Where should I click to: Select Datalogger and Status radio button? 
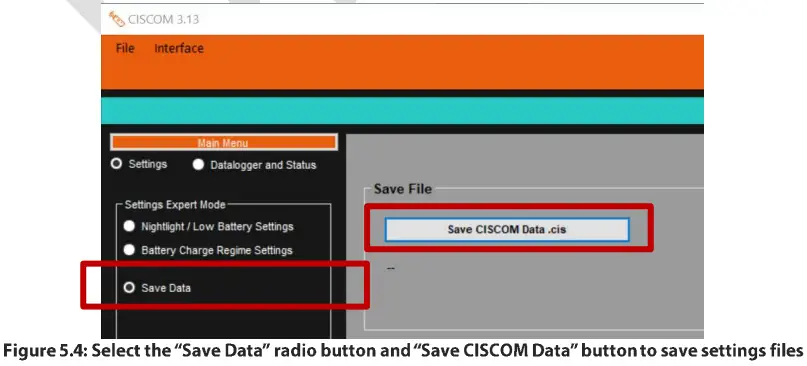198,165
